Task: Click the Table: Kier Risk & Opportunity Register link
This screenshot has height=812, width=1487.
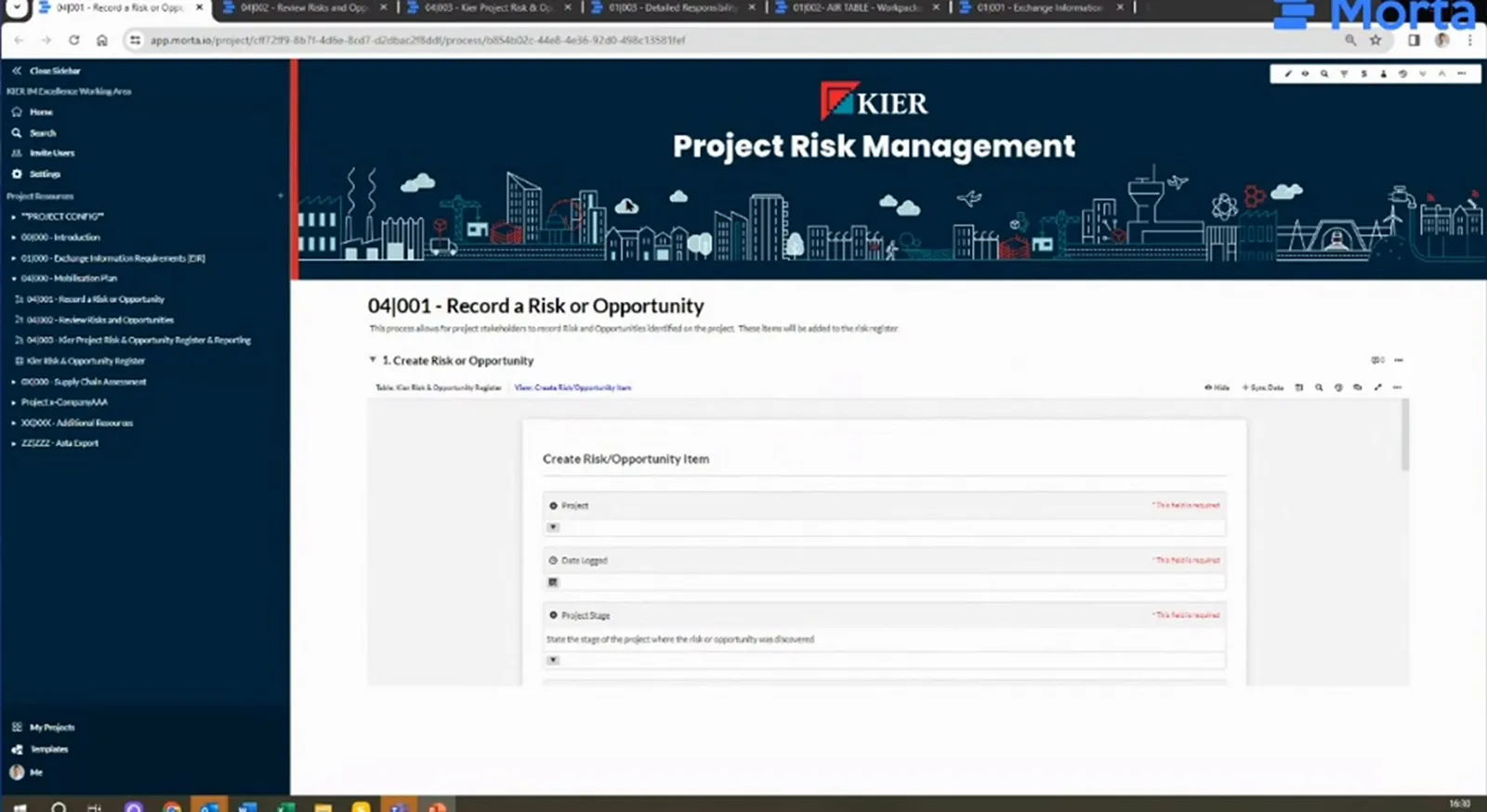Action: tap(438, 387)
